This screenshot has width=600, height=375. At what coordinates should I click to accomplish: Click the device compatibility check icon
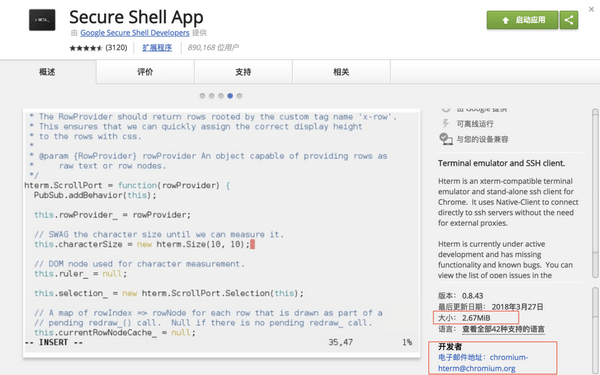[446, 139]
